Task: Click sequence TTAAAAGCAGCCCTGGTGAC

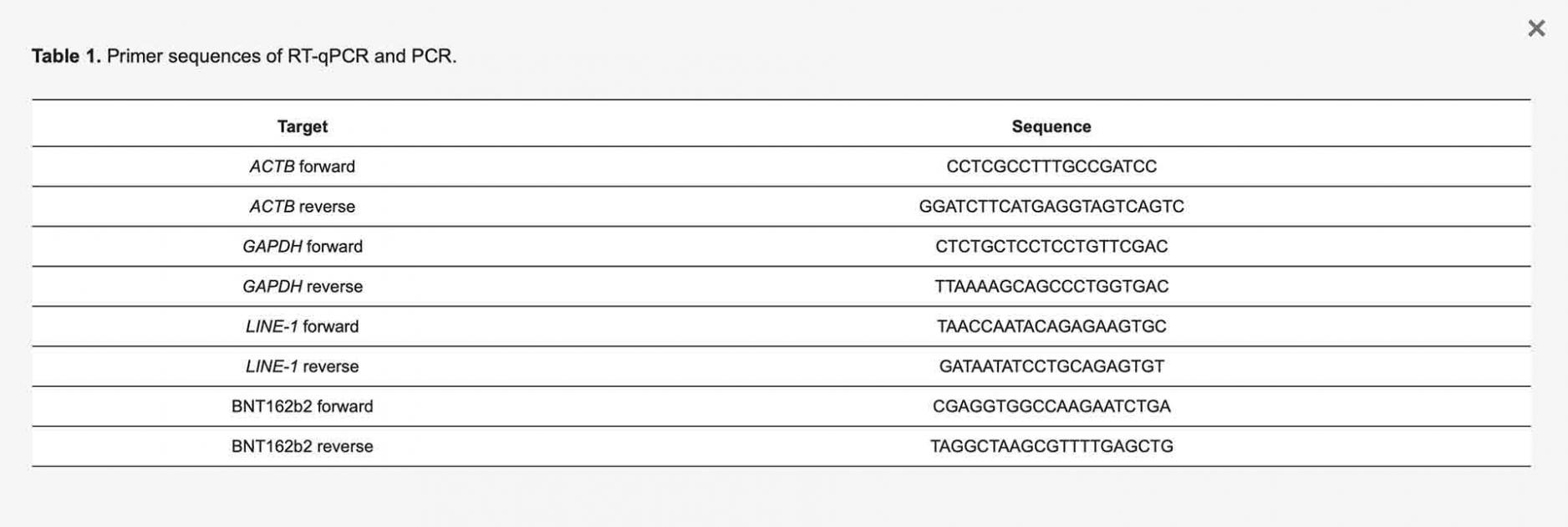Action: [1051, 287]
